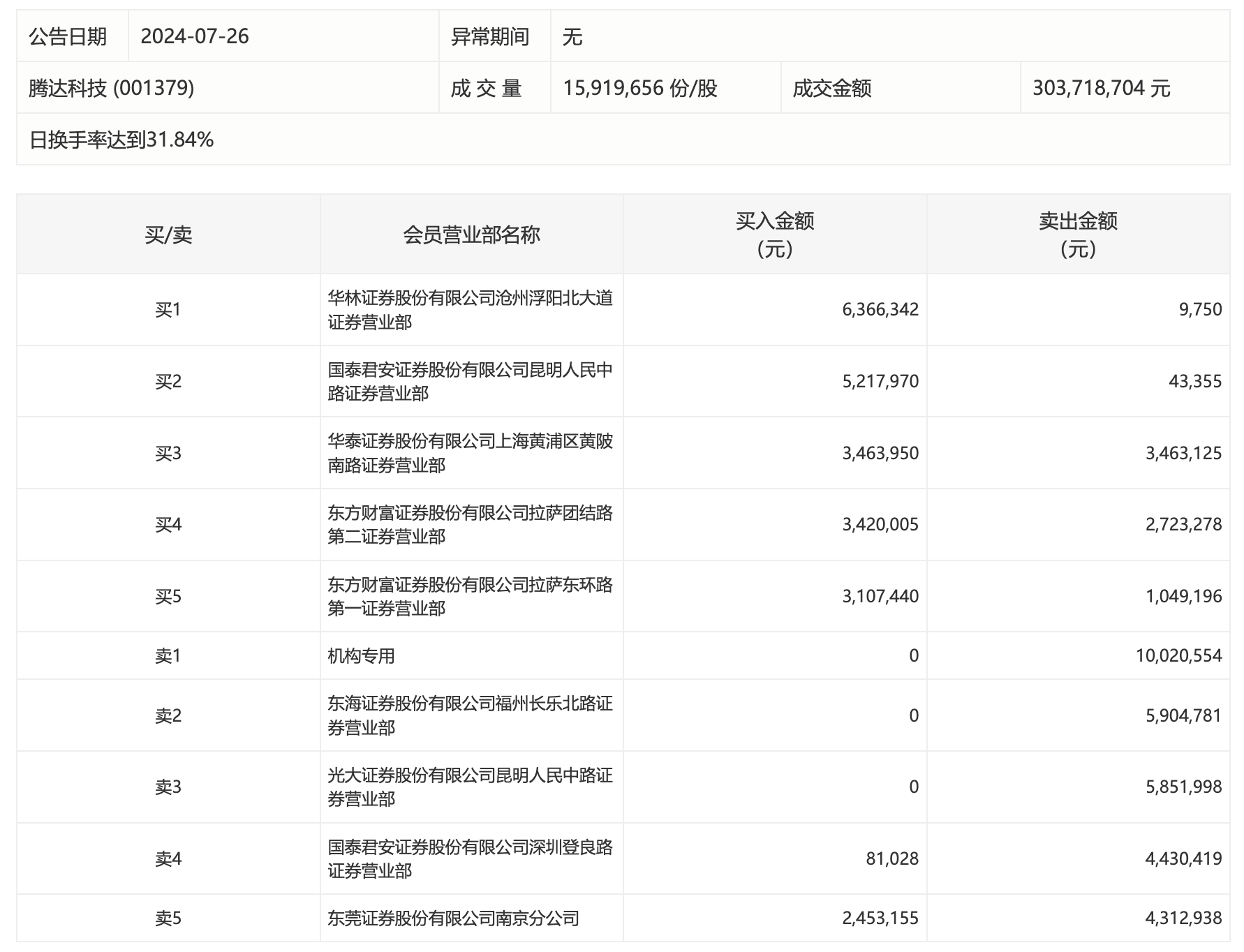Click 东海证券福州长乐北路 branch name
This screenshot has width=1244, height=952.
[x=471, y=715]
